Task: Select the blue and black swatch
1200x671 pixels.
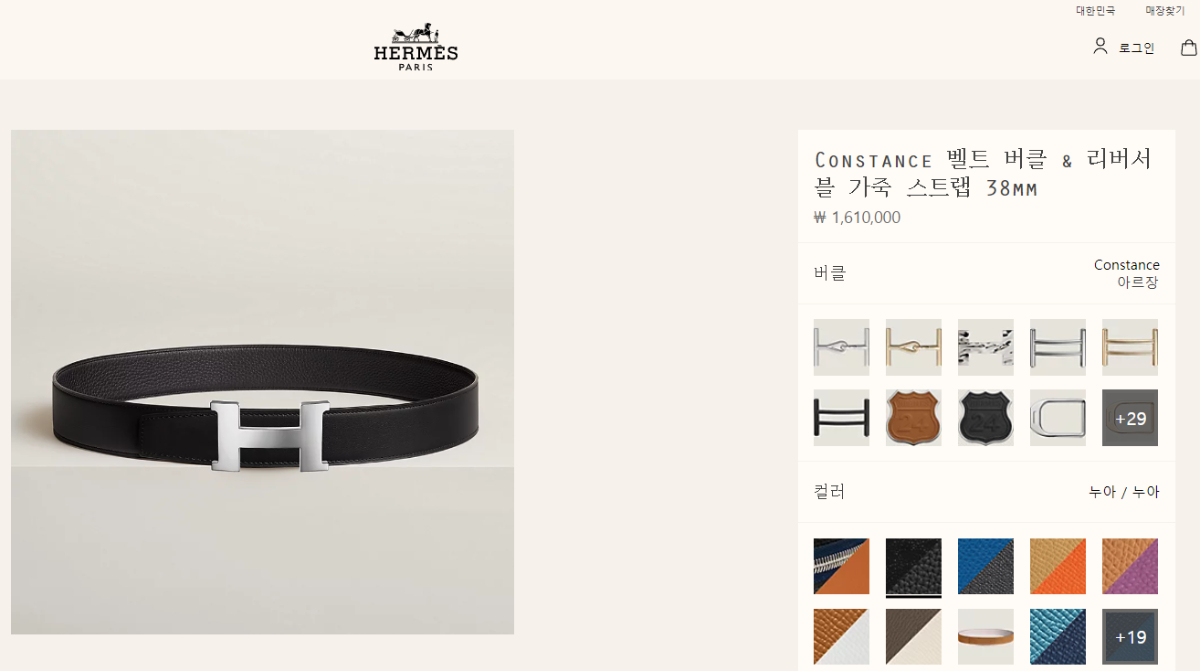Action: pos(985,567)
